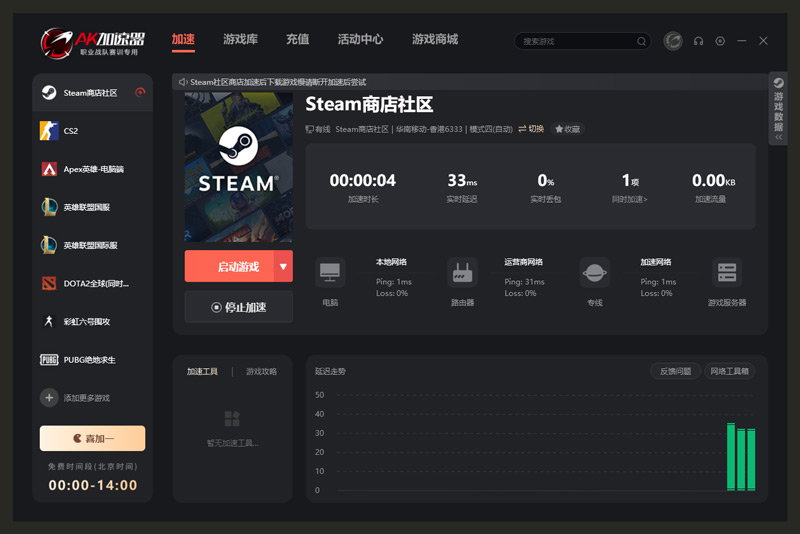Click the red accelerating status icon beside Steam商店社区
Screen dimensions: 800x534
click(140, 92)
